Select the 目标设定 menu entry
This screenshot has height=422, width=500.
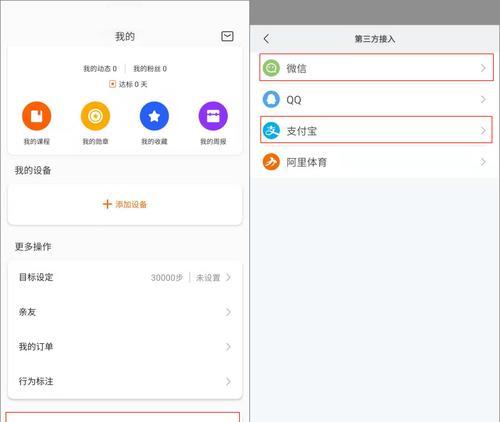click(125, 277)
